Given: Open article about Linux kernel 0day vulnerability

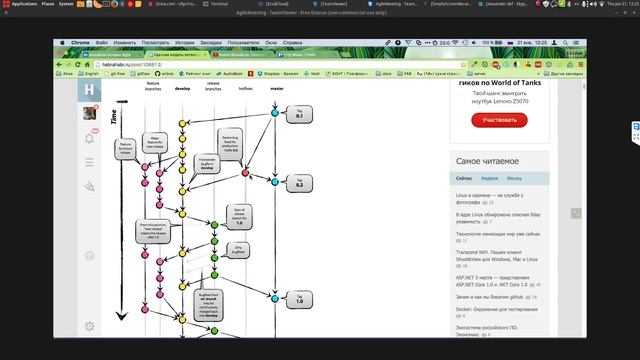Looking at the screenshot, I should pyautogui.click(x=498, y=218).
